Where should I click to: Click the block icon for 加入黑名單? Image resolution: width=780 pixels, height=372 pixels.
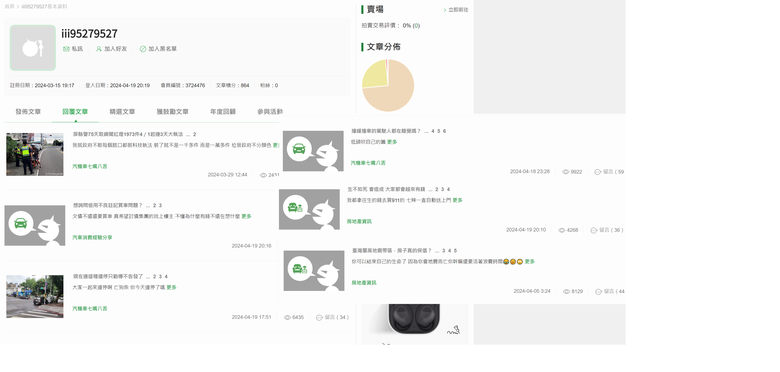coord(143,49)
